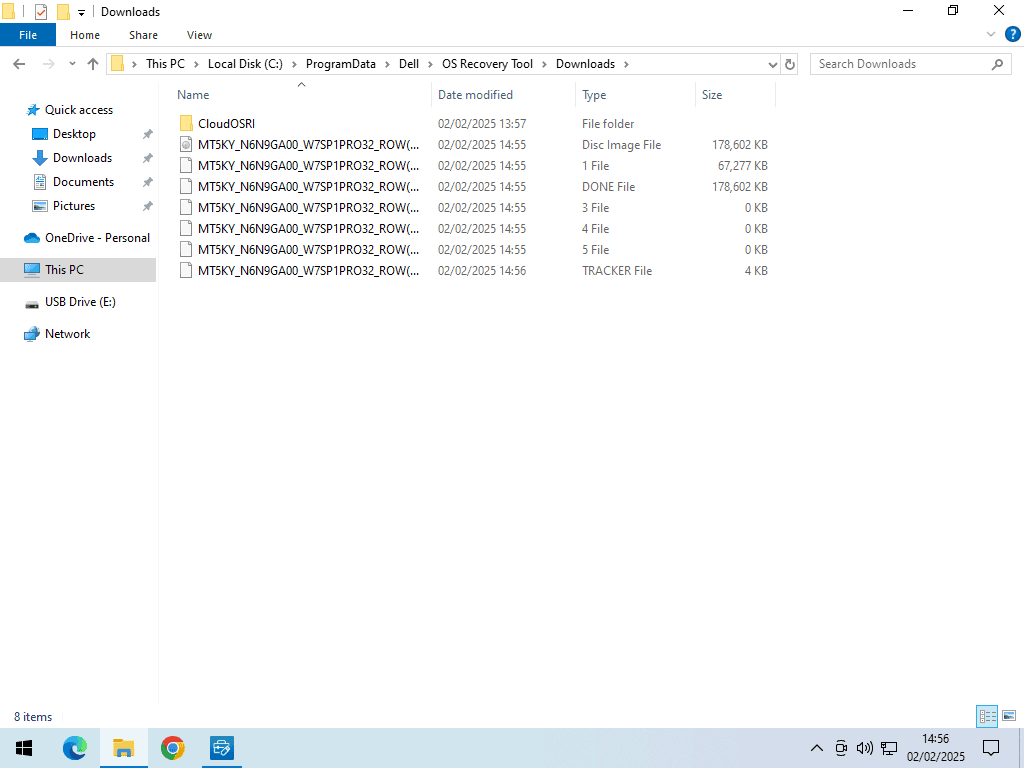Select the Disc Image File

(x=308, y=145)
